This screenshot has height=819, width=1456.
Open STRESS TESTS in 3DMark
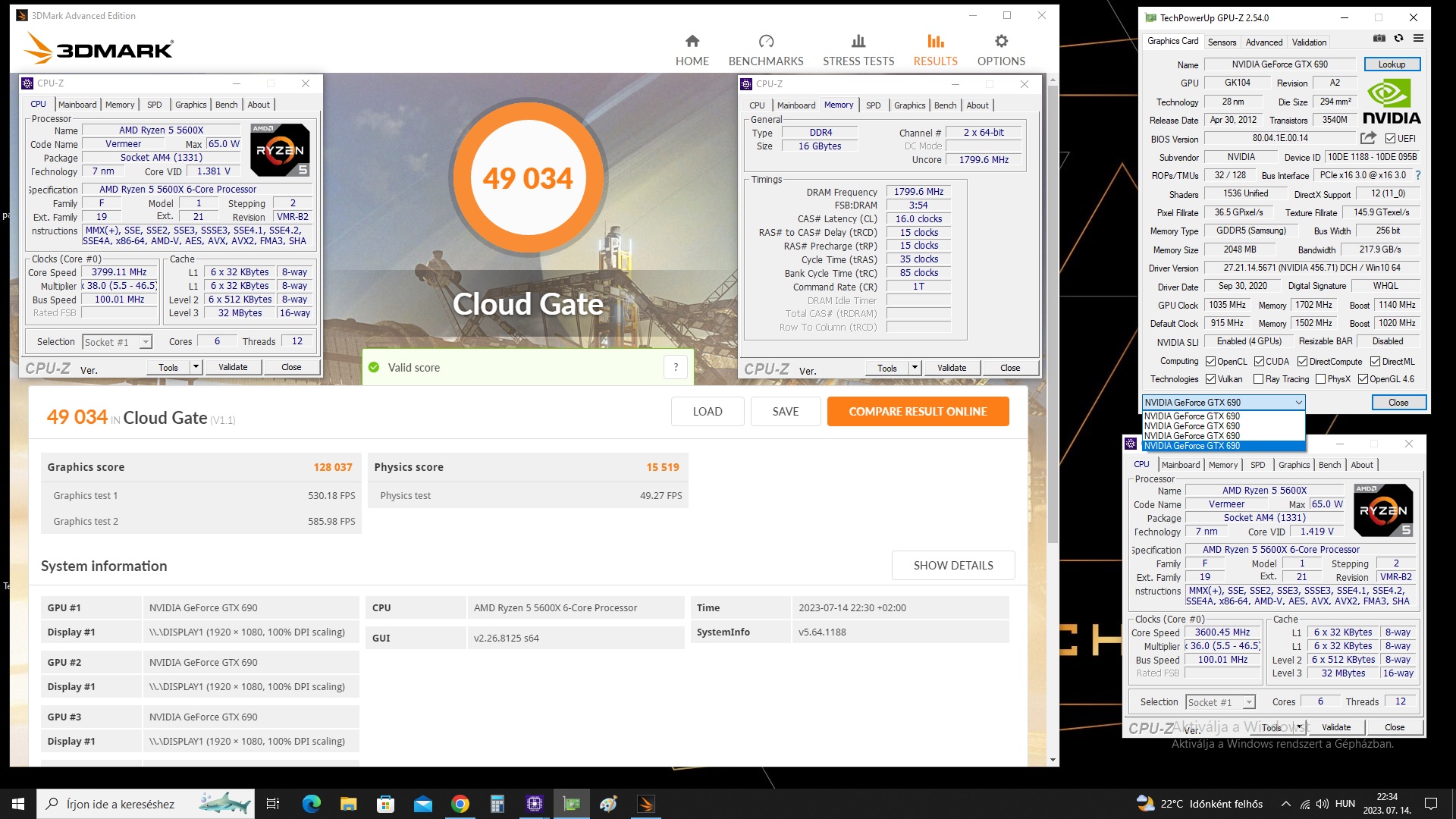pyautogui.click(x=858, y=50)
